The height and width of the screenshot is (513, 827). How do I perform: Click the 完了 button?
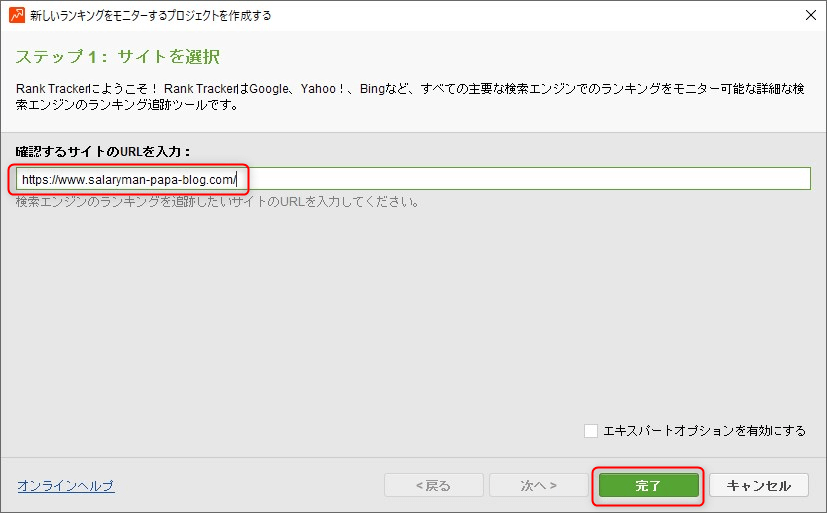pos(648,485)
